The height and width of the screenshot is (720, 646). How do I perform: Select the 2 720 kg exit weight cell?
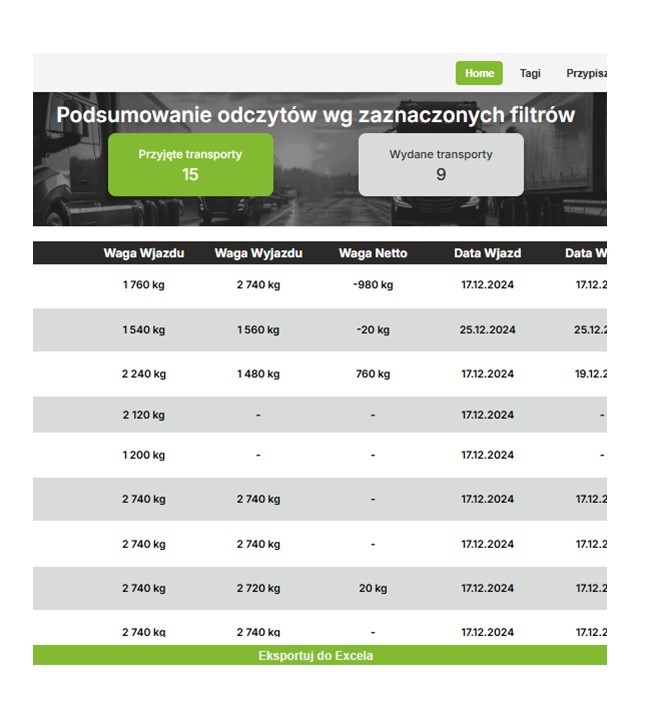point(258,589)
